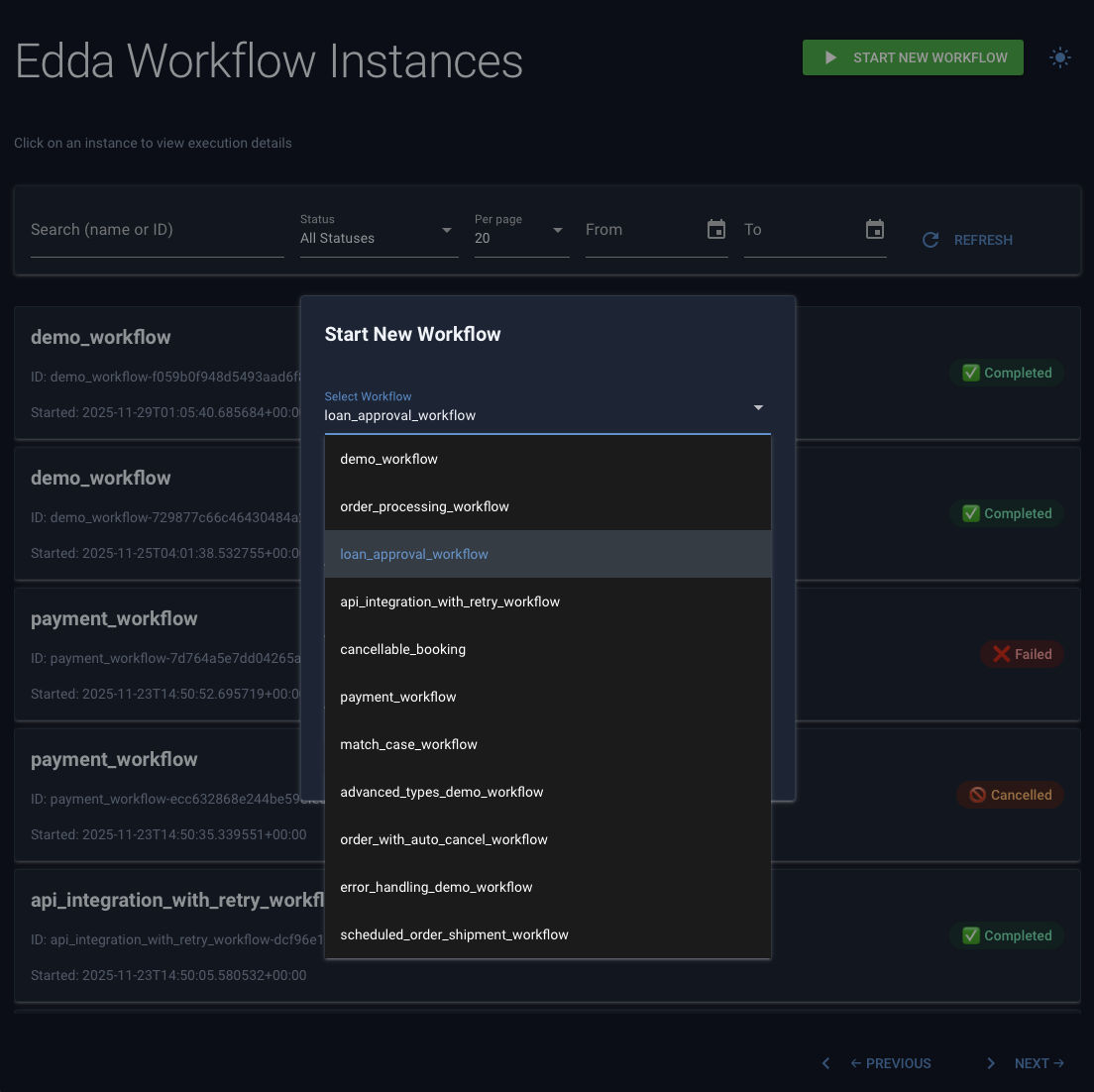
Task: Select cancellable_booking from the workflow list
Action: click(402, 649)
